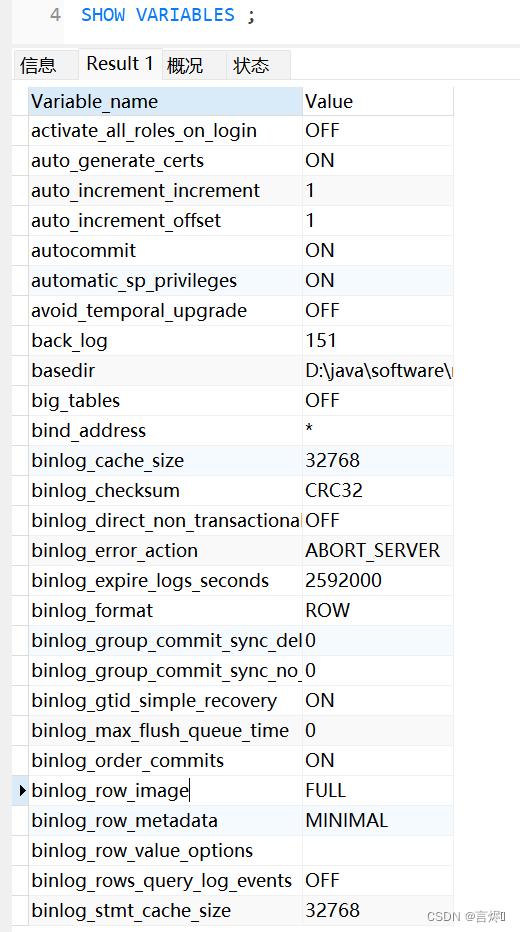
Task: Click the 32768 value of binlog_cache_size
Action: (x=378, y=461)
